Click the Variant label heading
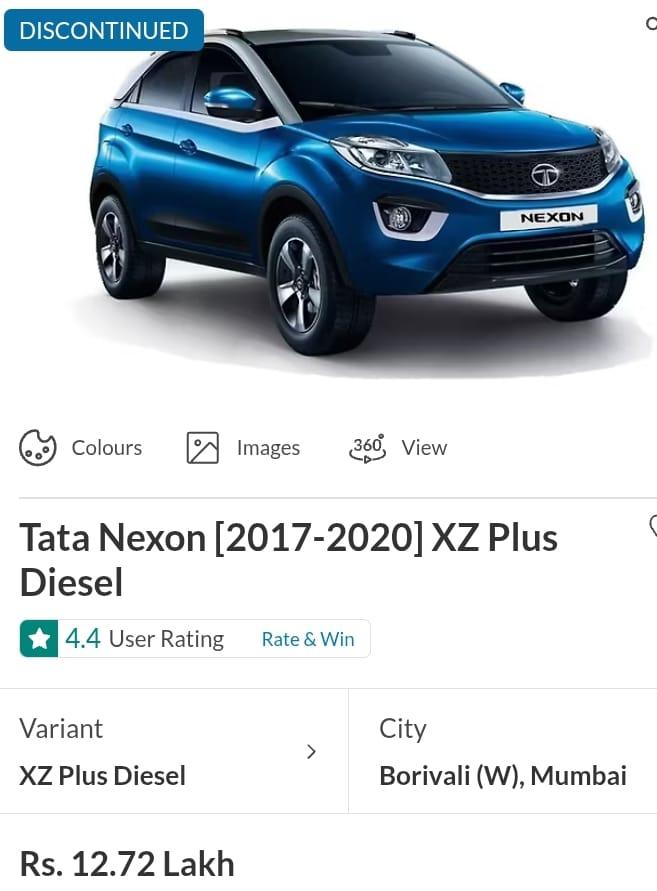This screenshot has width=657, height=891. coord(61,728)
